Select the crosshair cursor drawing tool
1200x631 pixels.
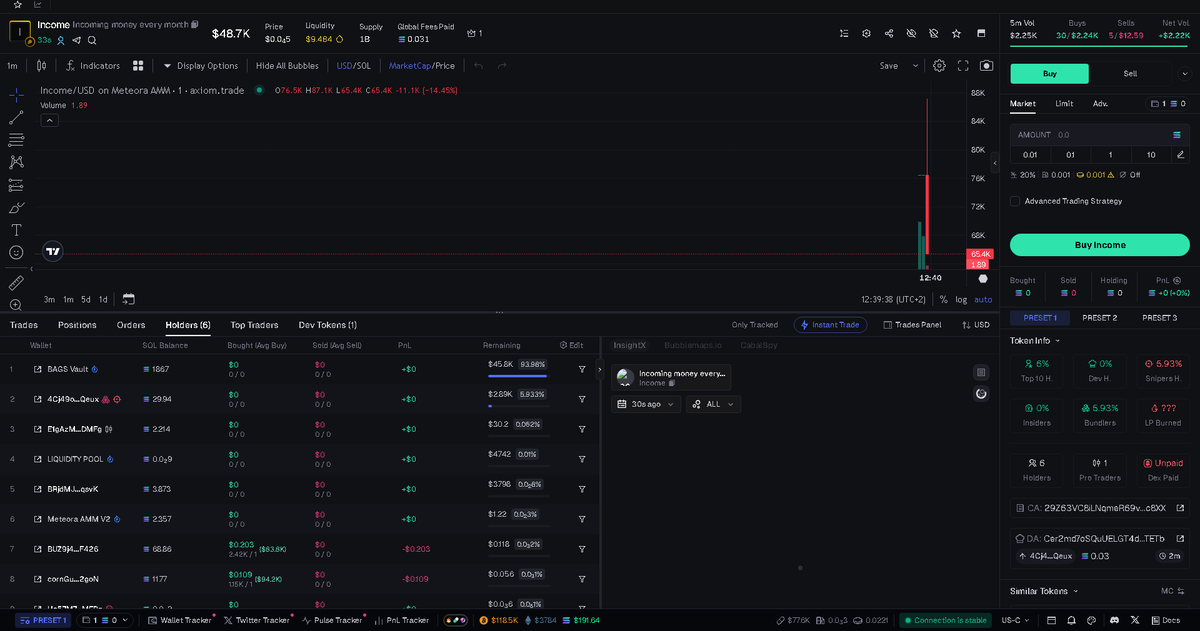[16, 94]
